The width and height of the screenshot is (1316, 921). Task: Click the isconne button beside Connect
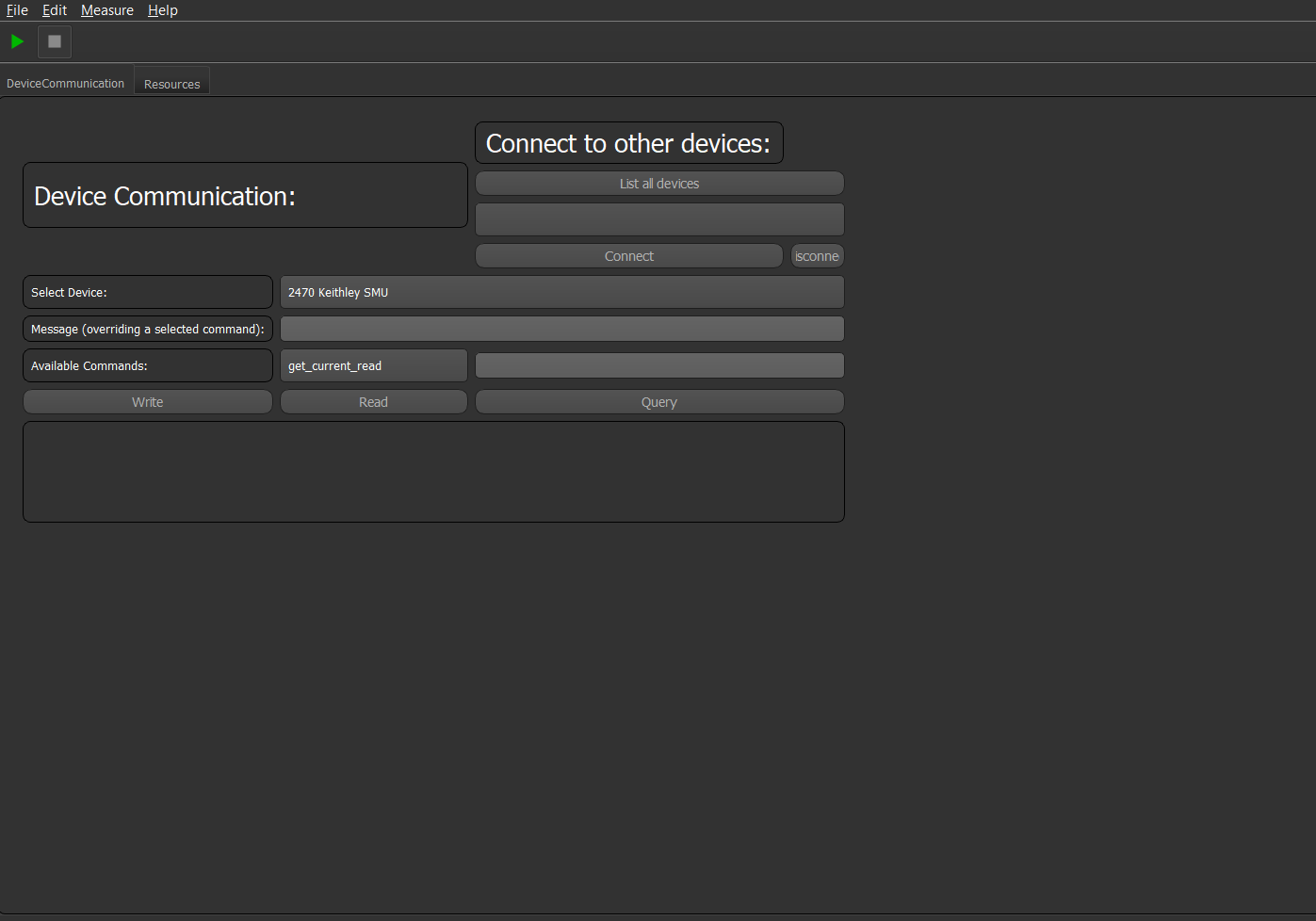[817, 256]
